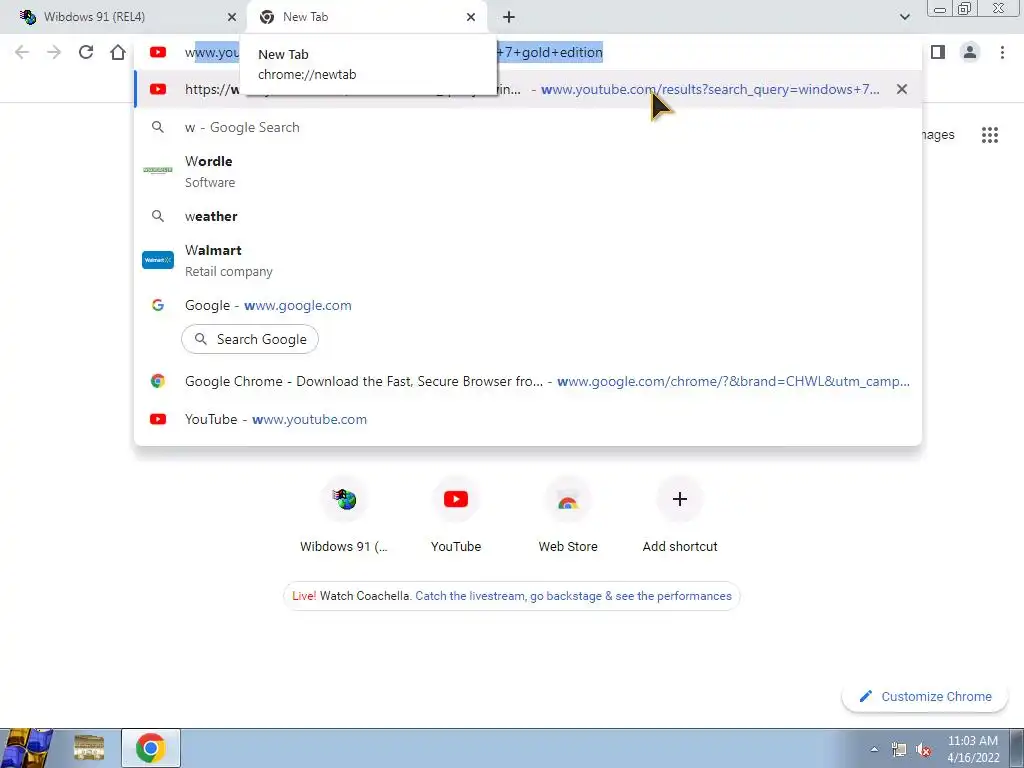Select the YouTube results URL suggestion

528,89
